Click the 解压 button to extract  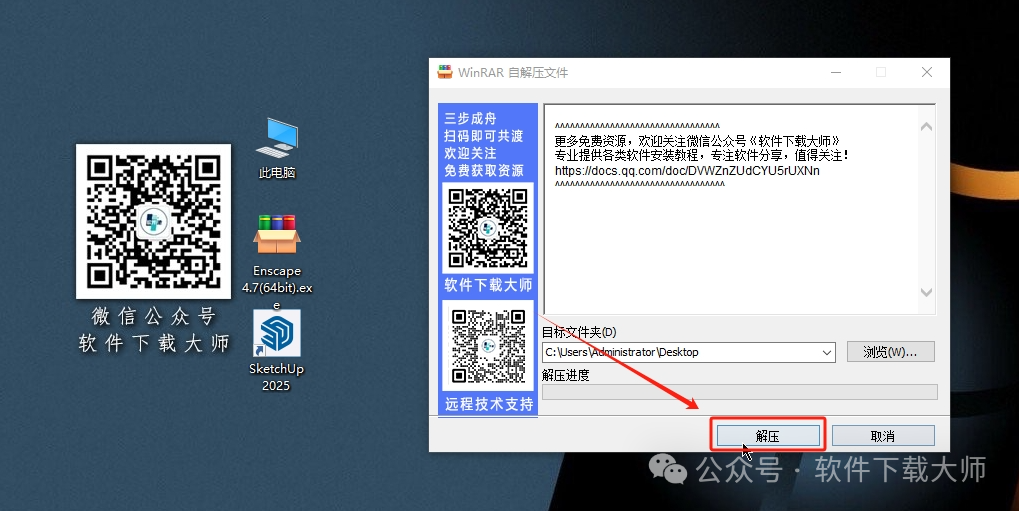[x=767, y=436]
